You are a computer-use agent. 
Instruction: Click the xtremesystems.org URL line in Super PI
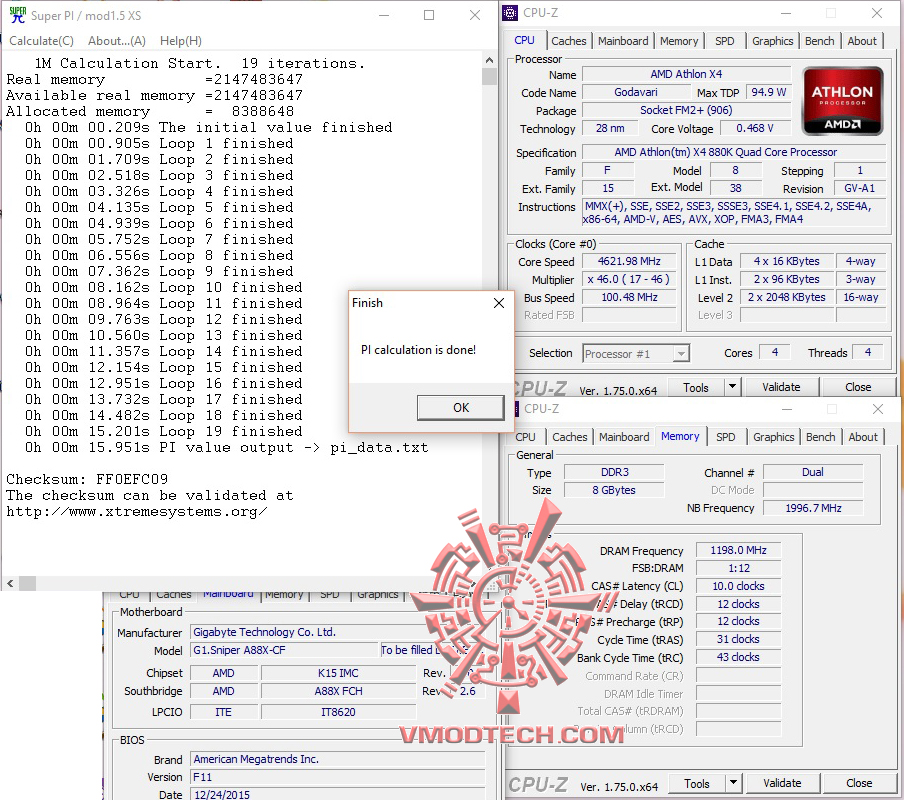click(x=137, y=512)
